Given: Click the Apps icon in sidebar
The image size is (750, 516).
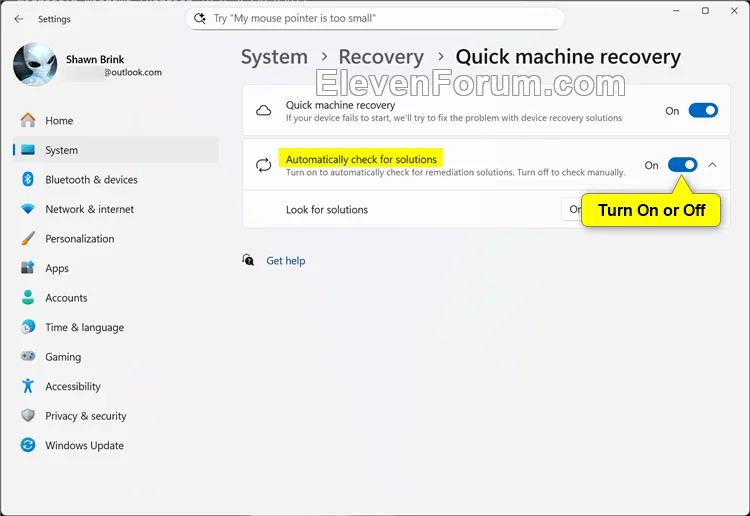Looking at the screenshot, I should (x=28, y=268).
